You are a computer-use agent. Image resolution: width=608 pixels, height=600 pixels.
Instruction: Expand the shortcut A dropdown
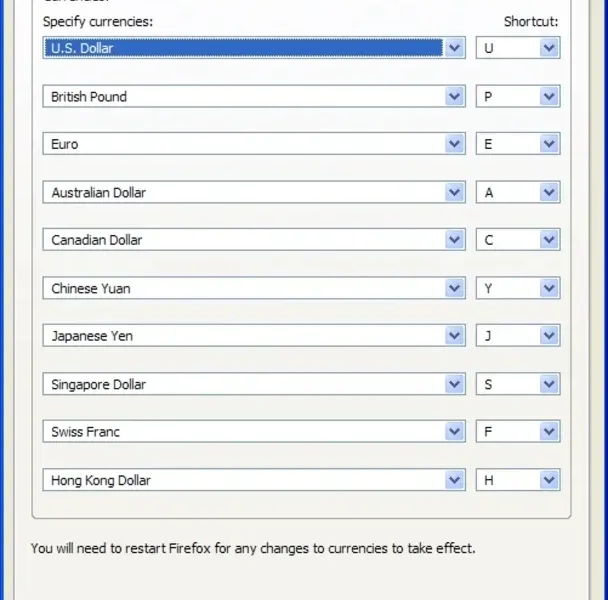pos(549,192)
